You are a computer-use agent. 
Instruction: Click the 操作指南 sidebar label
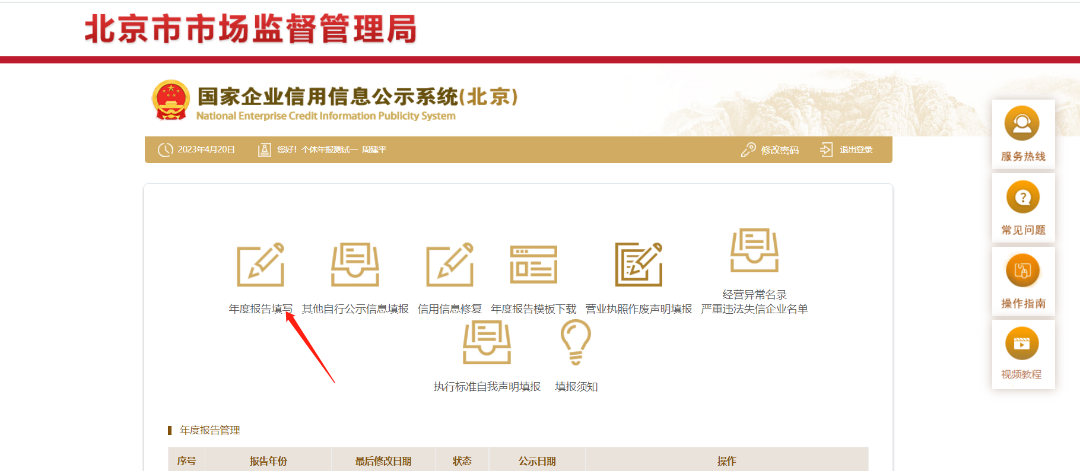point(1023,303)
